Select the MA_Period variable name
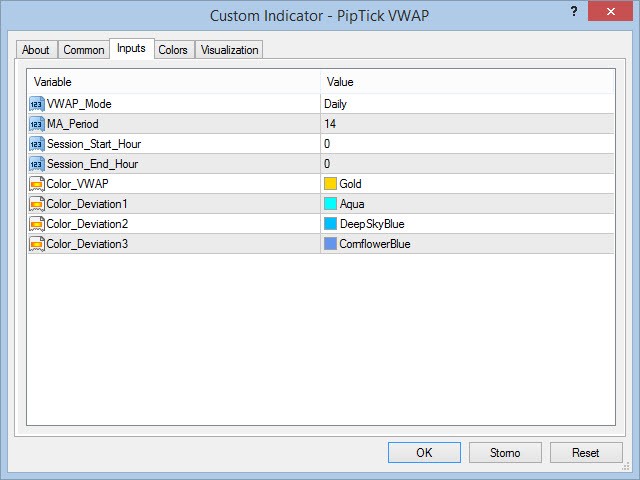 click(x=73, y=124)
